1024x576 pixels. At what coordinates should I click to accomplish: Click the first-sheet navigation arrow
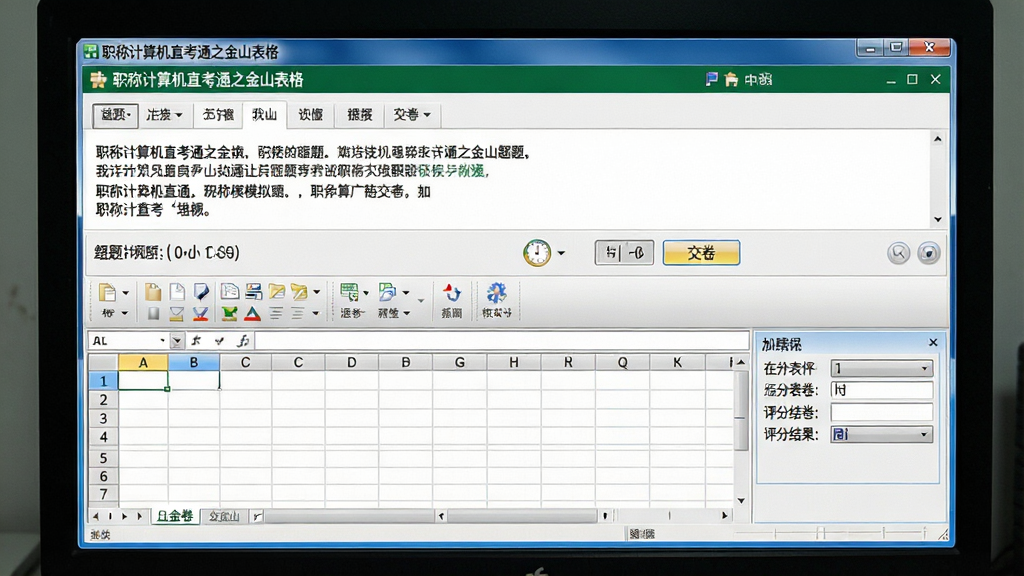pos(95,517)
